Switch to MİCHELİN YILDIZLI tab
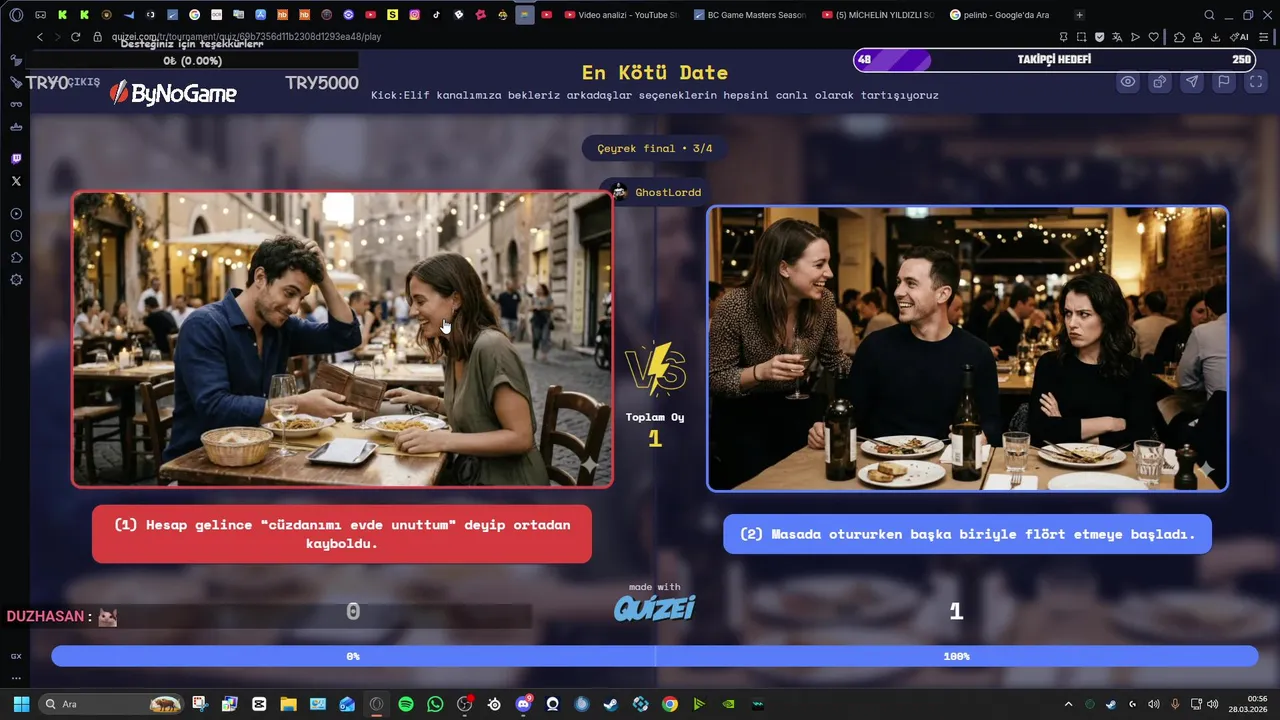 878,15
